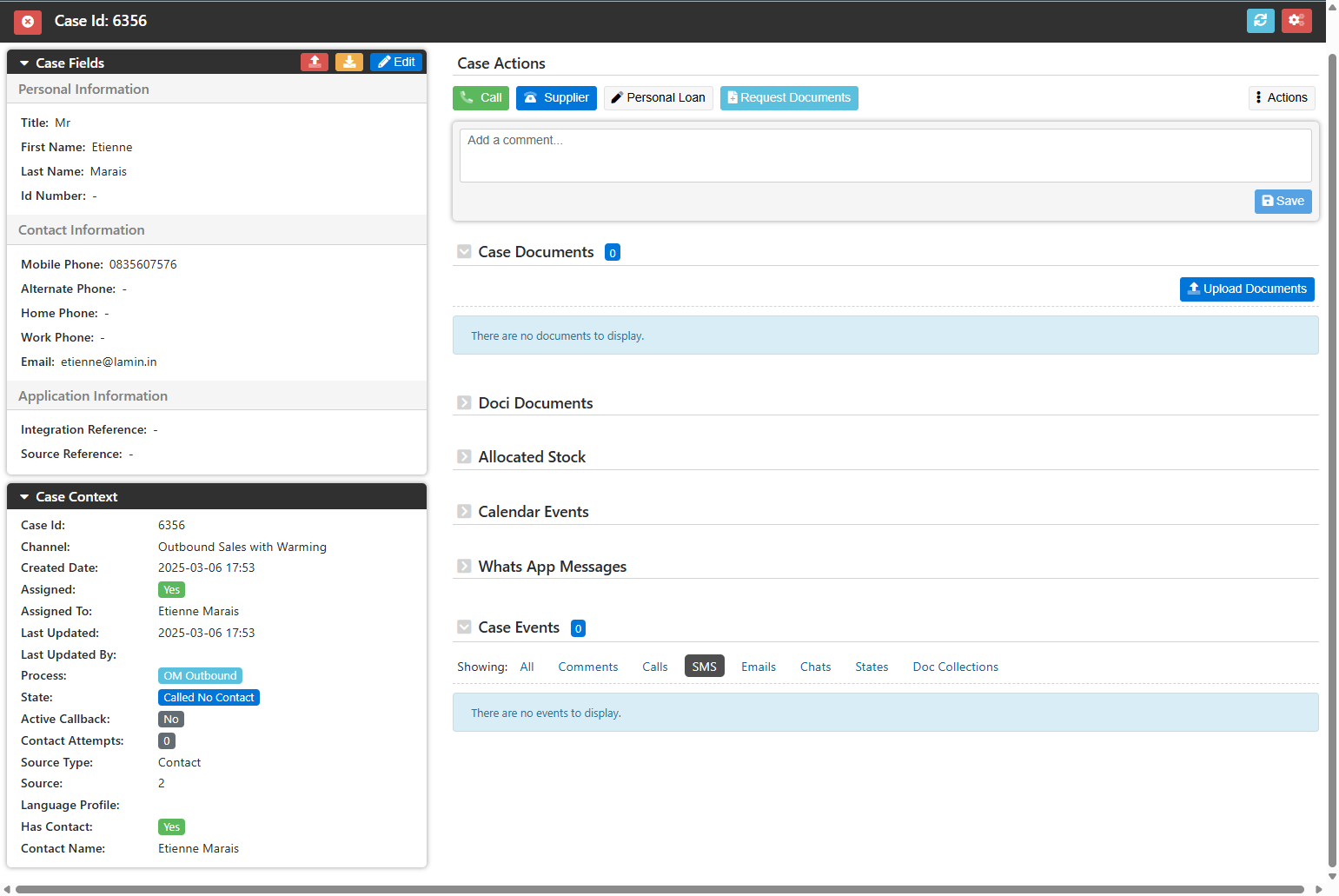Click the Case Events count badge
Viewport: 1339px width, 896px height.
click(x=578, y=628)
